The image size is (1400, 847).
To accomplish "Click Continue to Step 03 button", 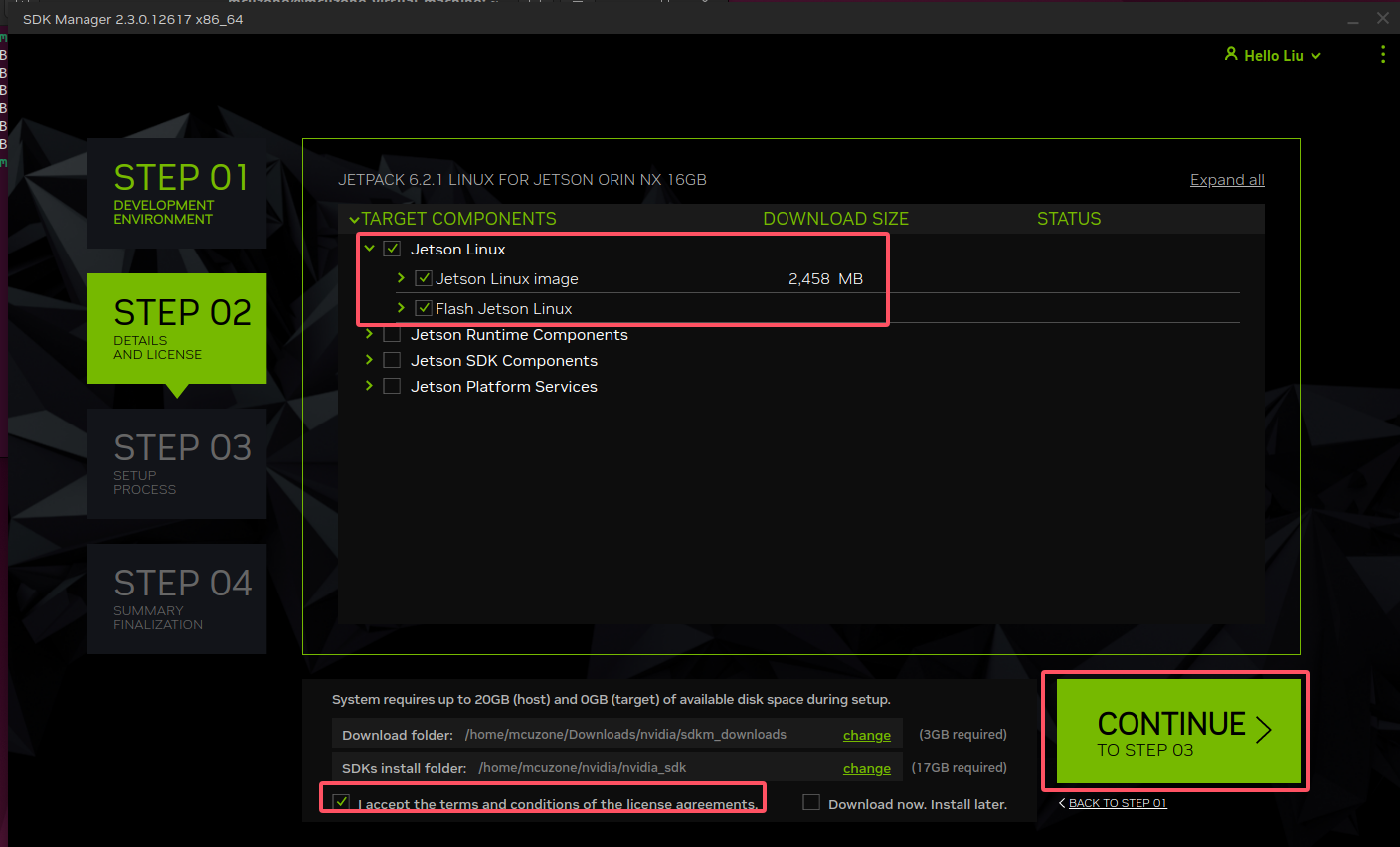I will point(1178,732).
